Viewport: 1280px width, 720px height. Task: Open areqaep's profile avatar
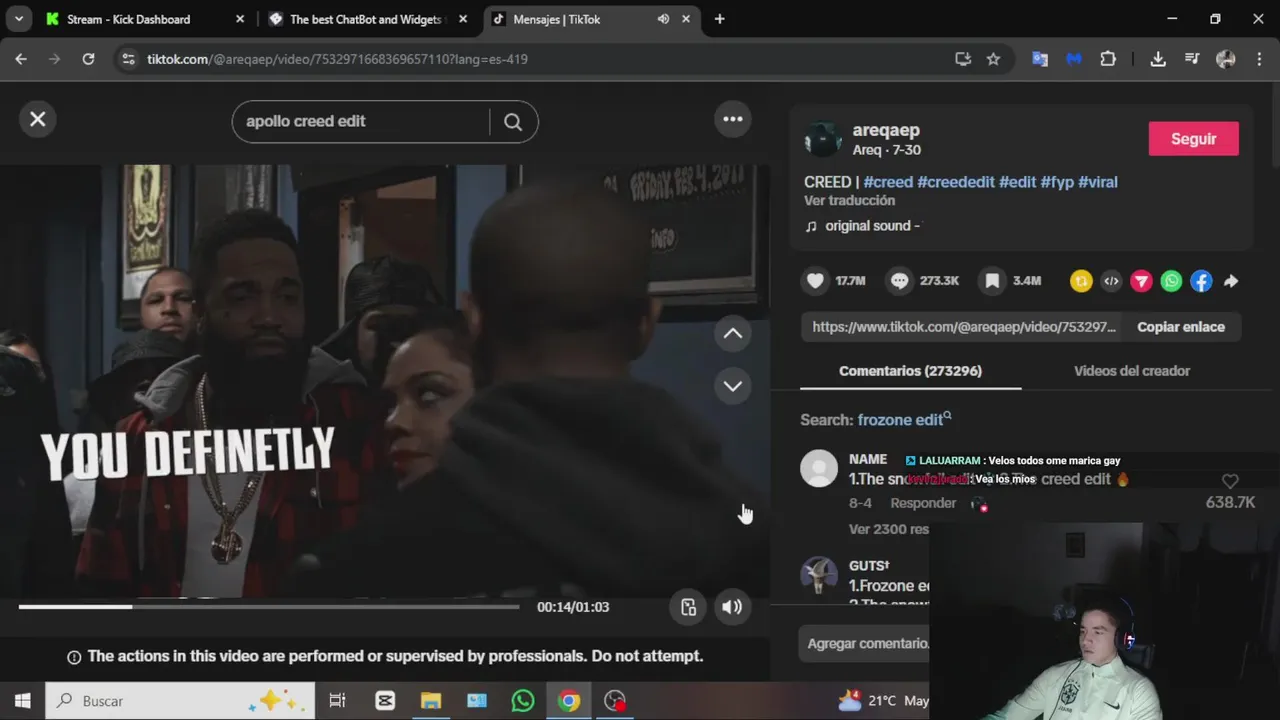click(x=822, y=139)
